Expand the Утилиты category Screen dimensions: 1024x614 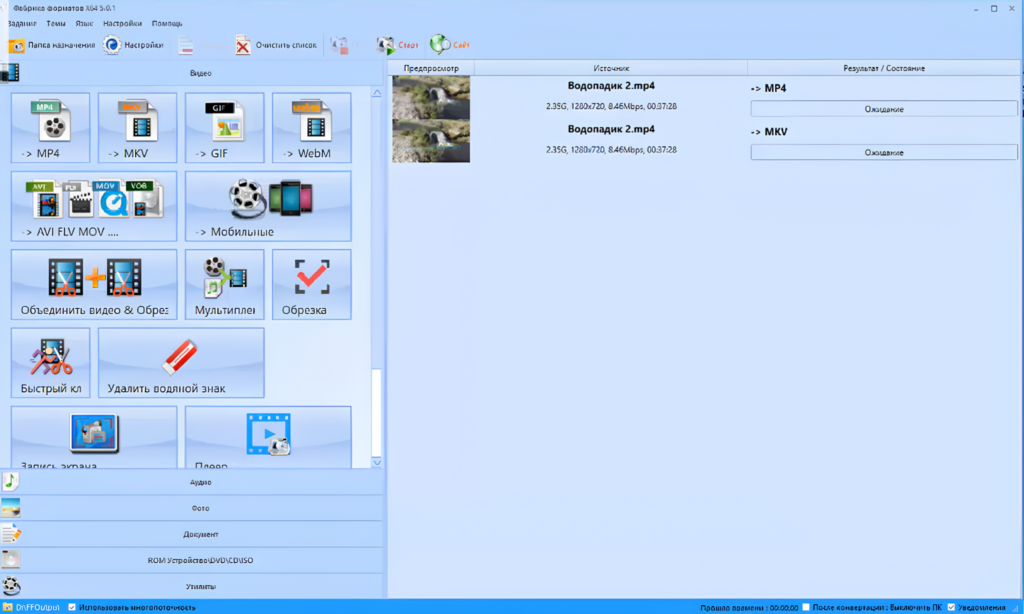click(191, 587)
